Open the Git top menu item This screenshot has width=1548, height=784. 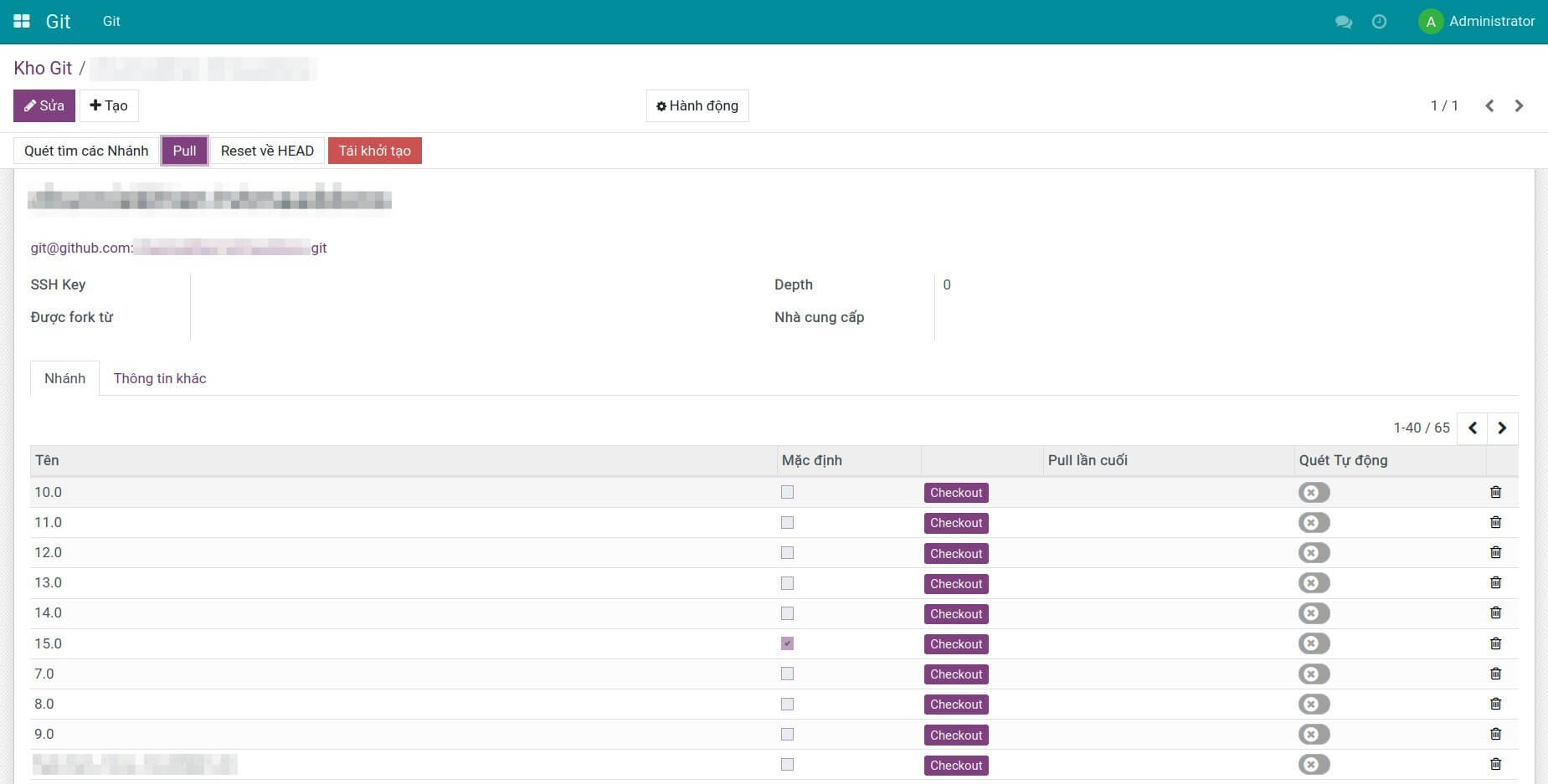click(x=111, y=22)
